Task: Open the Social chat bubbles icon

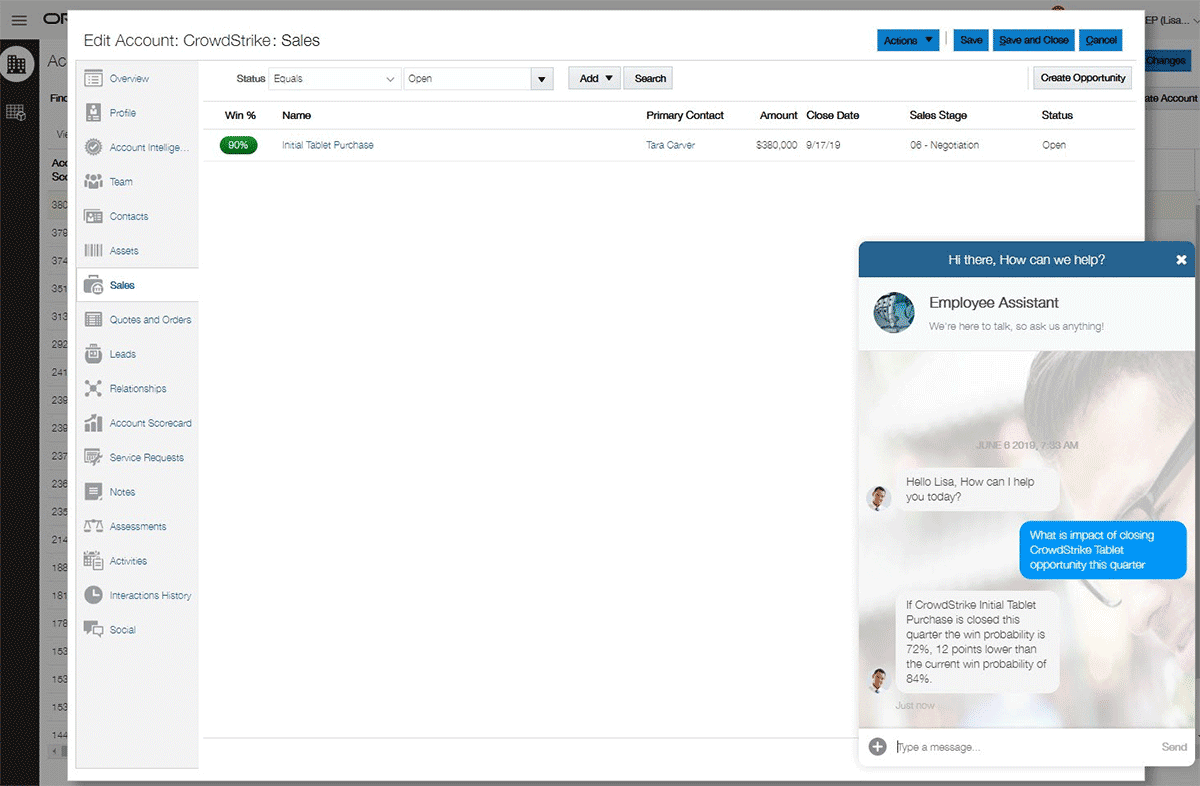Action: click(x=93, y=630)
